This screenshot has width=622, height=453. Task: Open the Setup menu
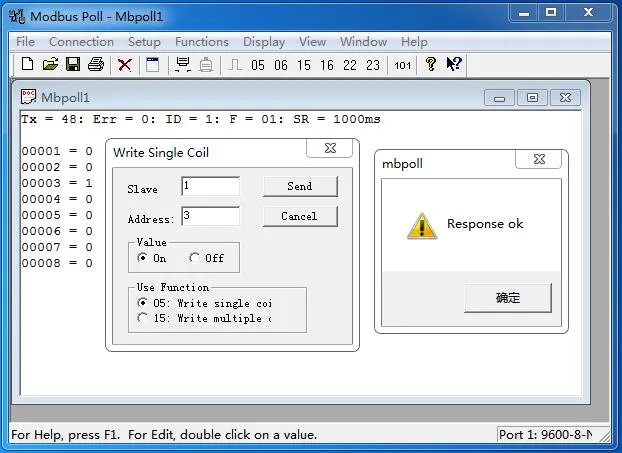coord(144,42)
